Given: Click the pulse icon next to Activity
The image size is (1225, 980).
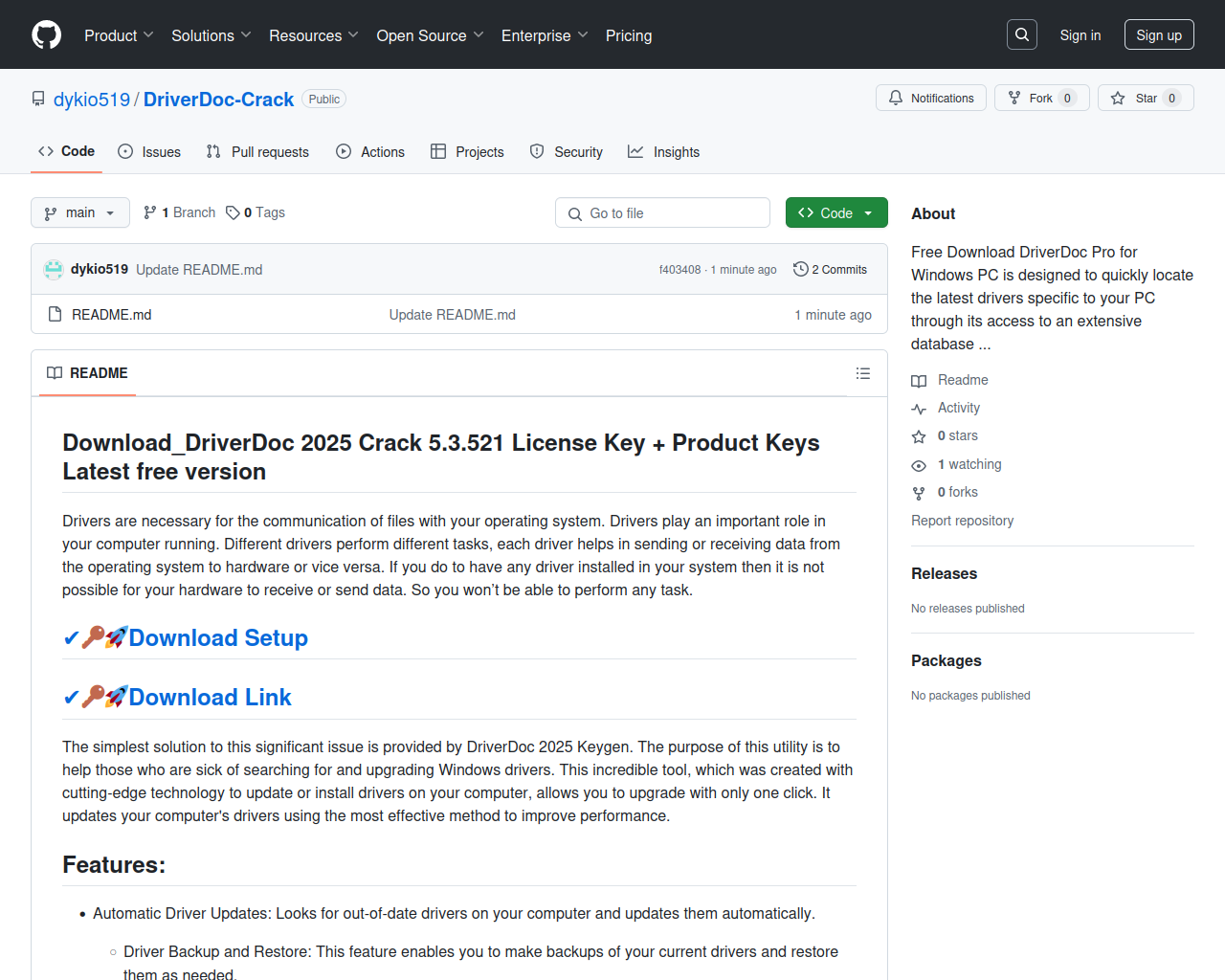Looking at the screenshot, I should pos(919,409).
